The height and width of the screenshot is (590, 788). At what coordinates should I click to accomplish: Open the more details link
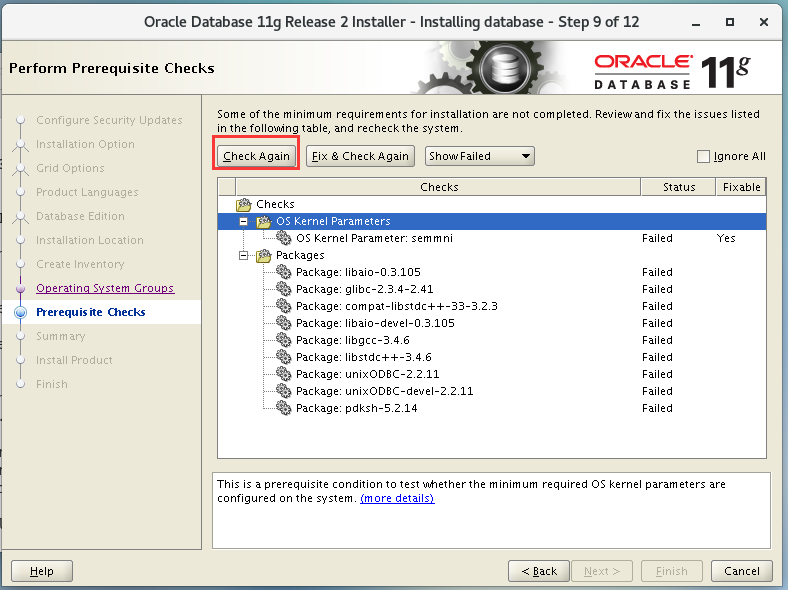pyautogui.click(x=397, y=498)
